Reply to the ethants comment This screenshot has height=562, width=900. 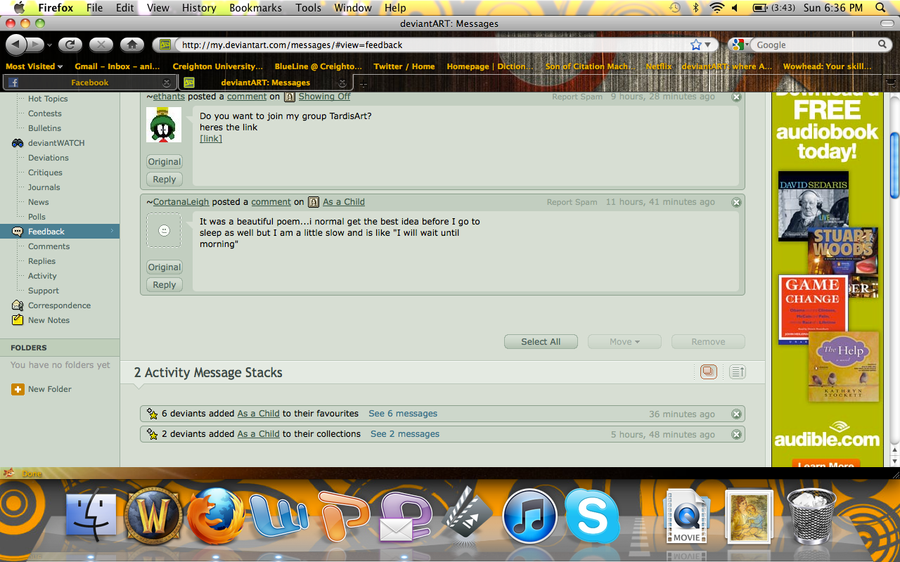tap(164, 179)
